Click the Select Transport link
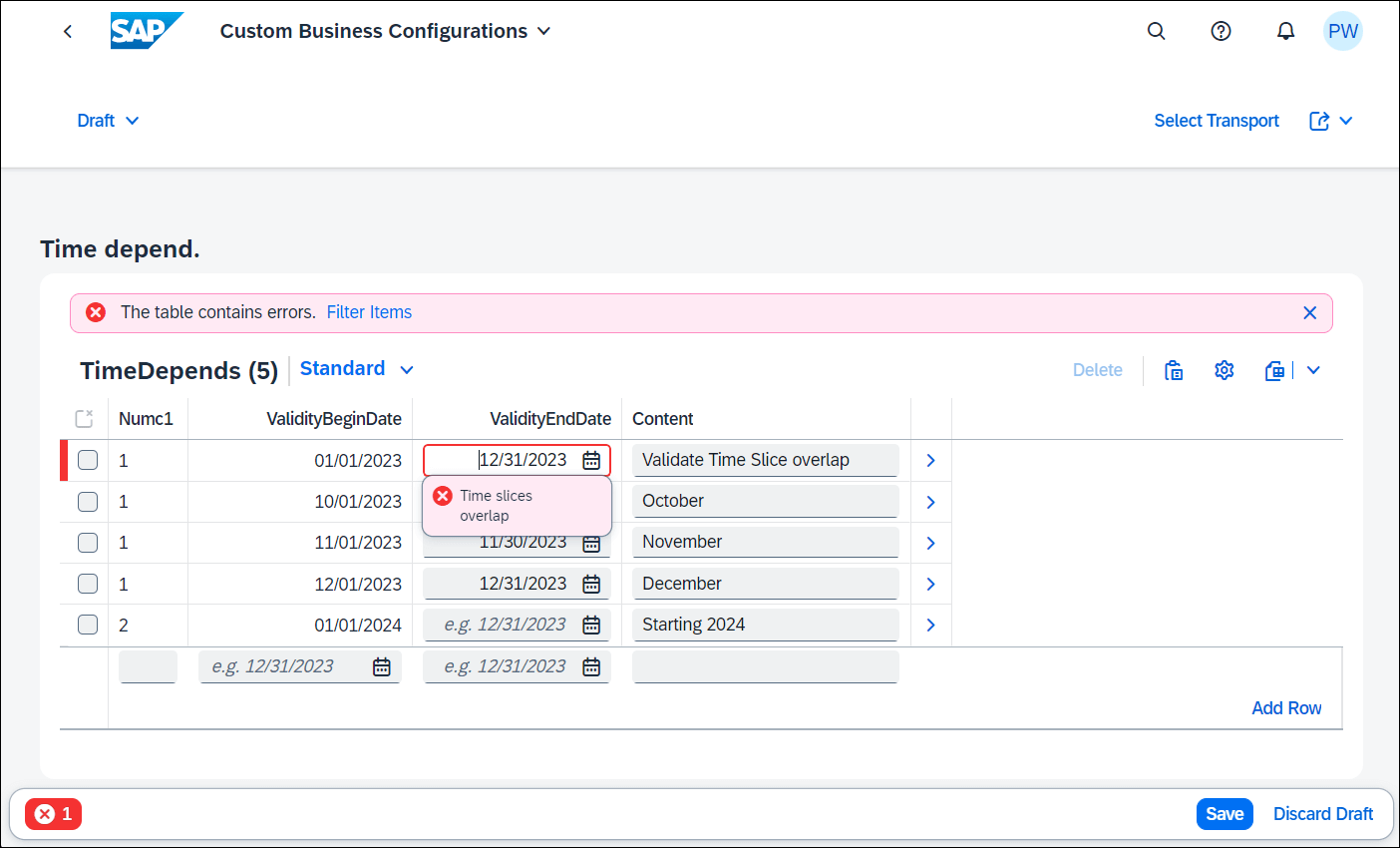Viewport: 1400px width, 848px height. pyautogui.click(x=1217, y=120)
